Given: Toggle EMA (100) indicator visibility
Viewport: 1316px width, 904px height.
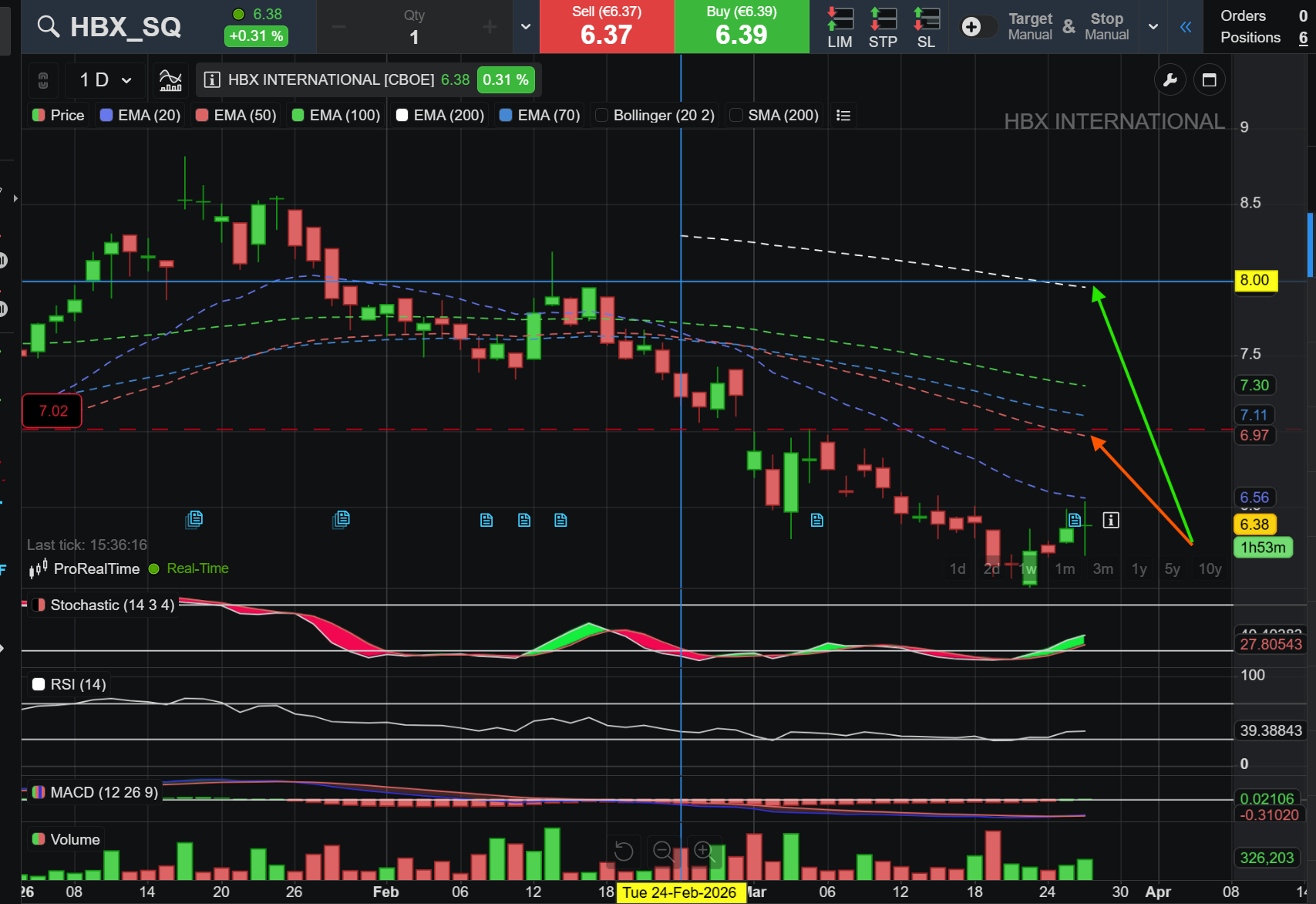Looking at the screenshot, I should (336, 115).
